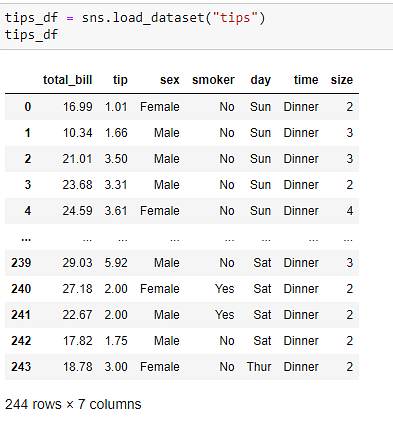393x423 pixels.
Task: Click tip value 3.00
Action: [x=116, y=367]
